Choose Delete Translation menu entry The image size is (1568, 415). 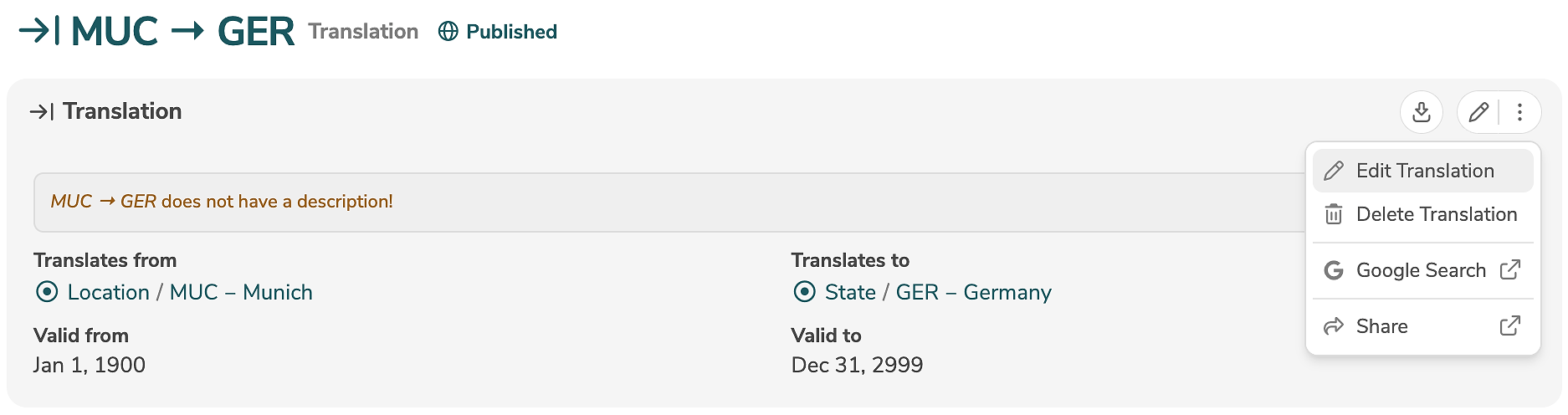coord(1436,214)
